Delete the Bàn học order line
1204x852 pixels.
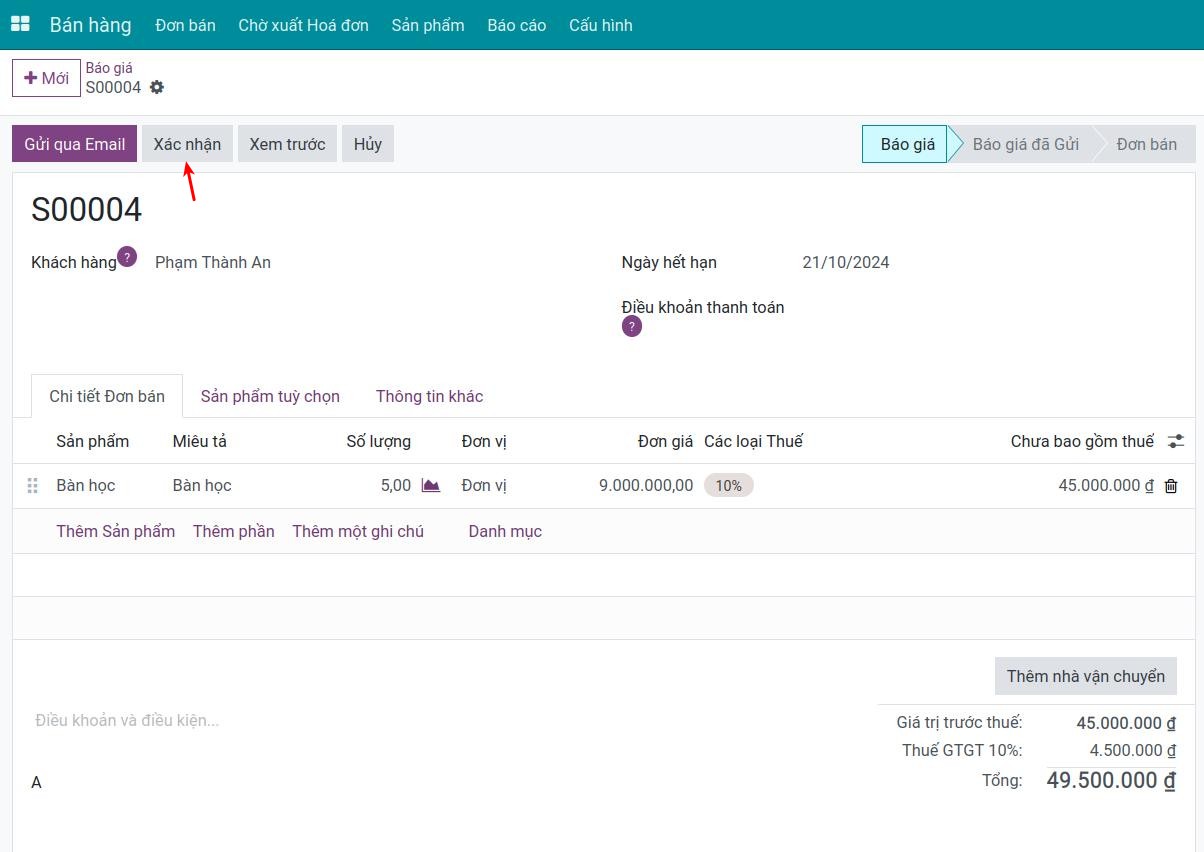point(1171,486)
